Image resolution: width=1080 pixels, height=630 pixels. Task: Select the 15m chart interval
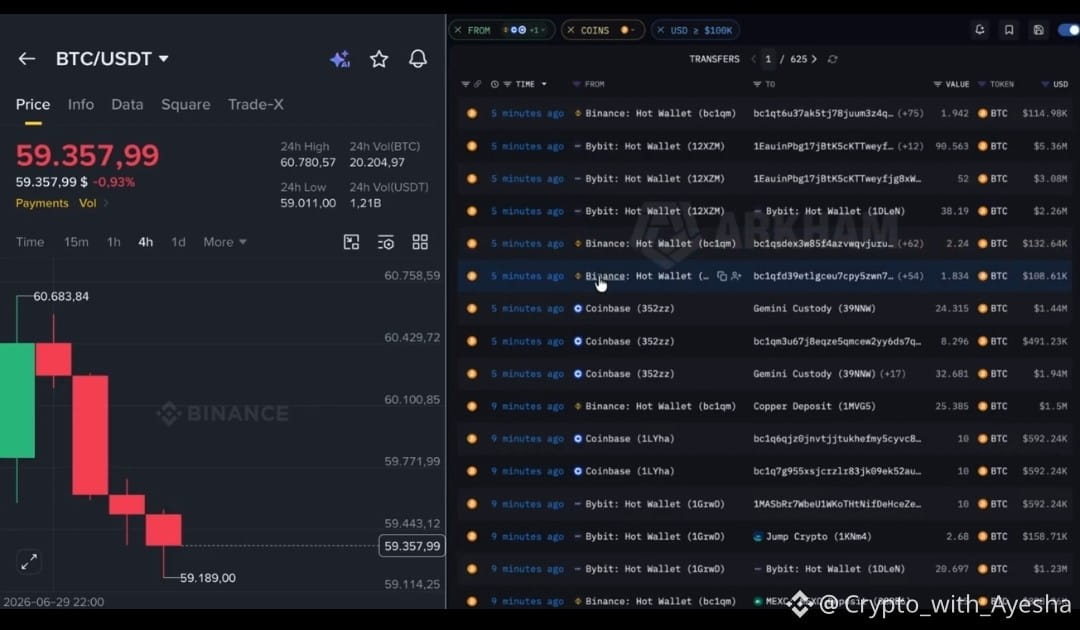(x=76, y=242)
